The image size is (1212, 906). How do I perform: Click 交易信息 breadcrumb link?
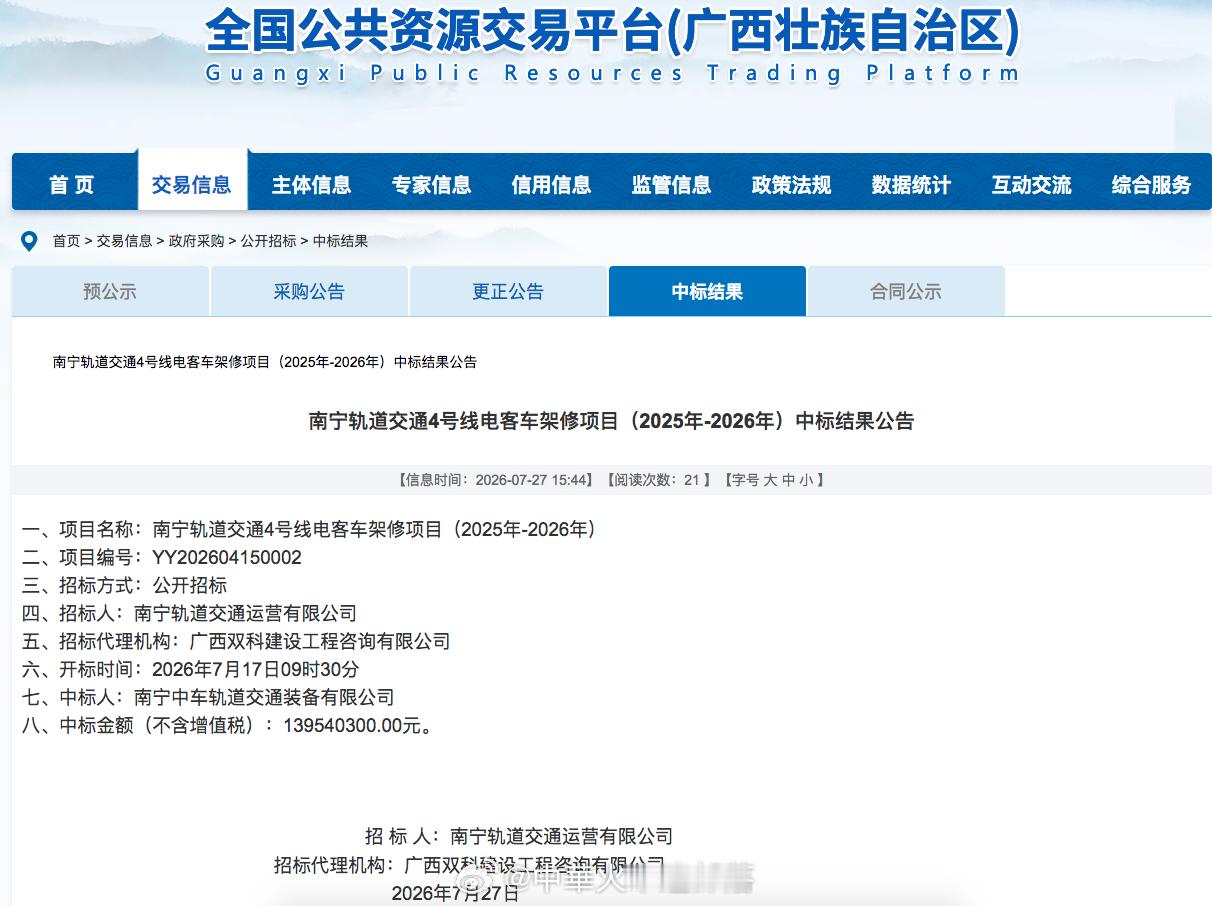[x=124, y=241]
